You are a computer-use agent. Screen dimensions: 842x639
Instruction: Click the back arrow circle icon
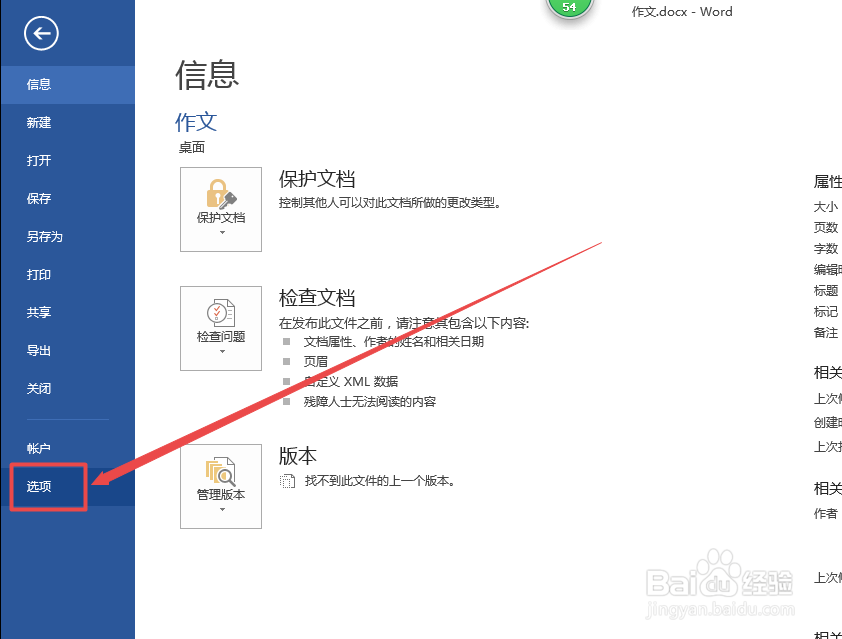(40, 34)
